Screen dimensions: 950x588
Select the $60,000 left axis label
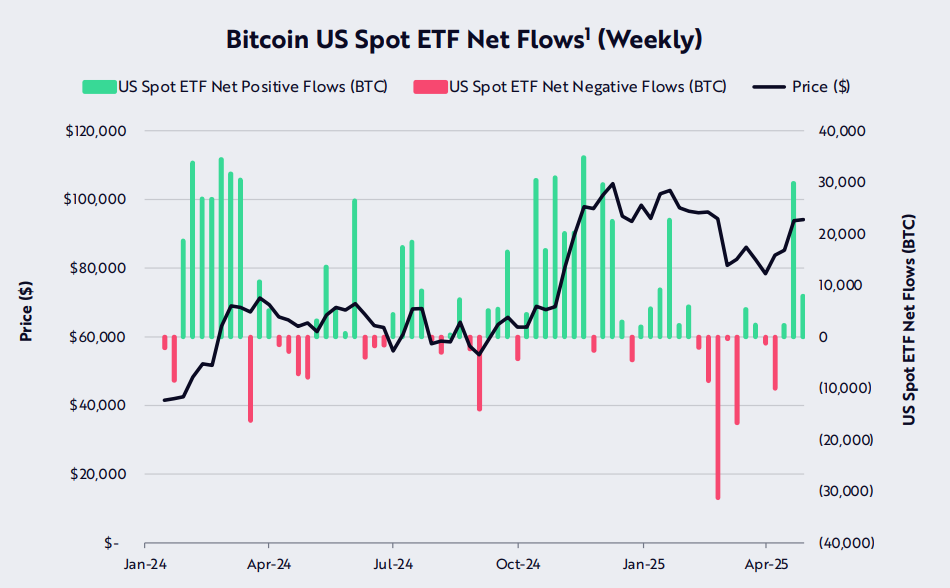pos(97,337)
